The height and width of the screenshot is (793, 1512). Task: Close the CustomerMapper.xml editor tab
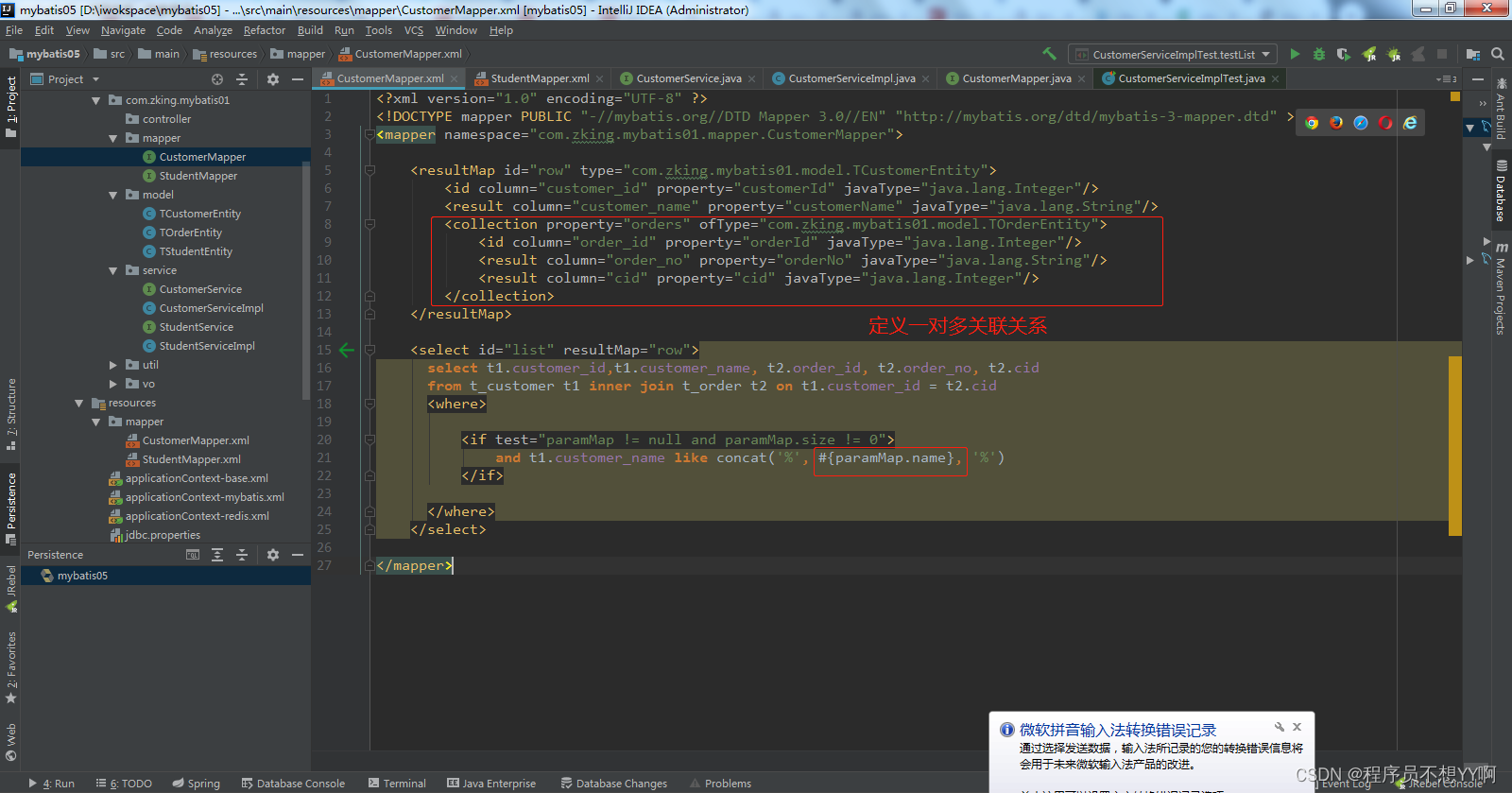[455, 79]
